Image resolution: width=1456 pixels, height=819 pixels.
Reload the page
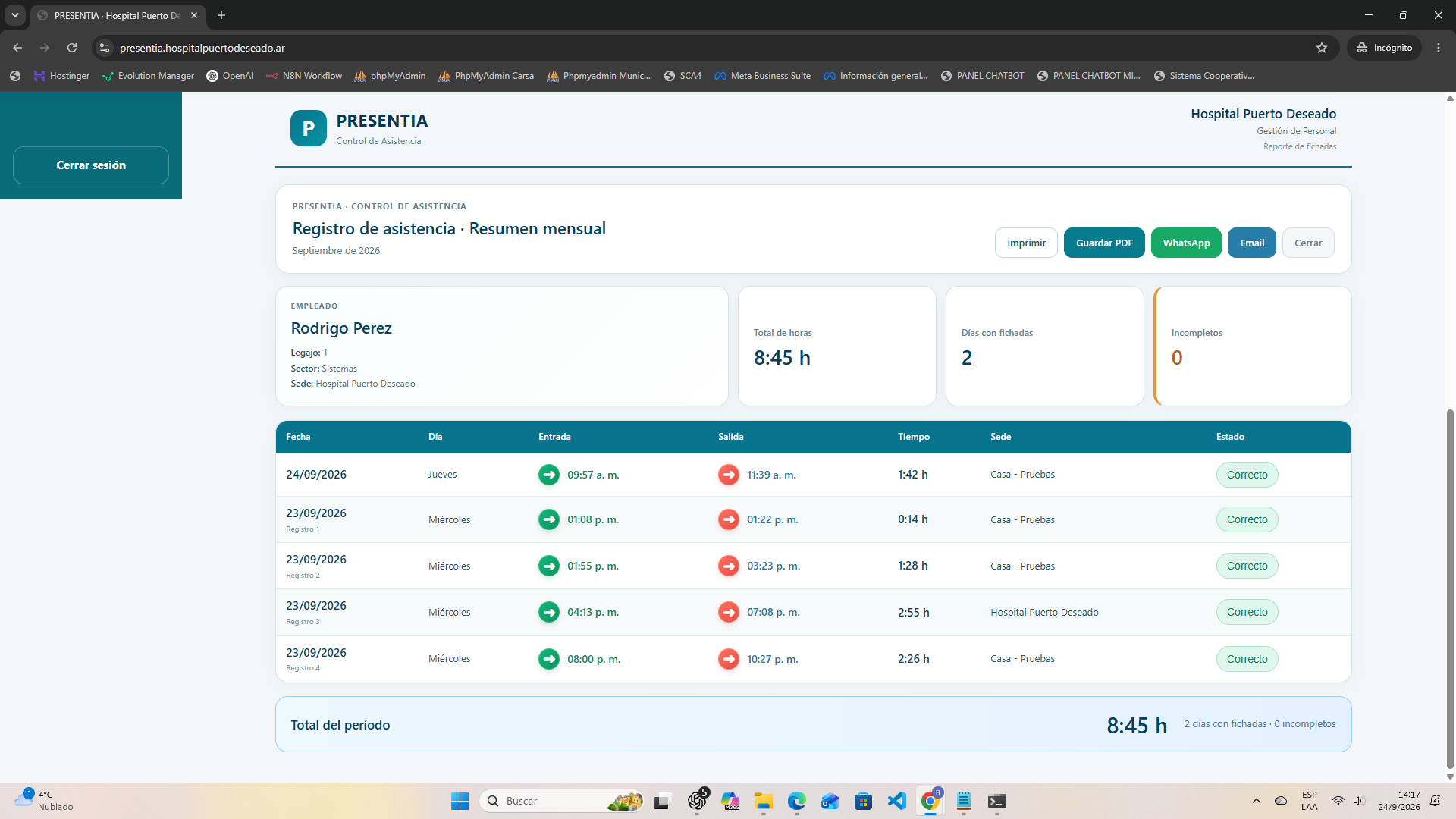coord(72,48)
